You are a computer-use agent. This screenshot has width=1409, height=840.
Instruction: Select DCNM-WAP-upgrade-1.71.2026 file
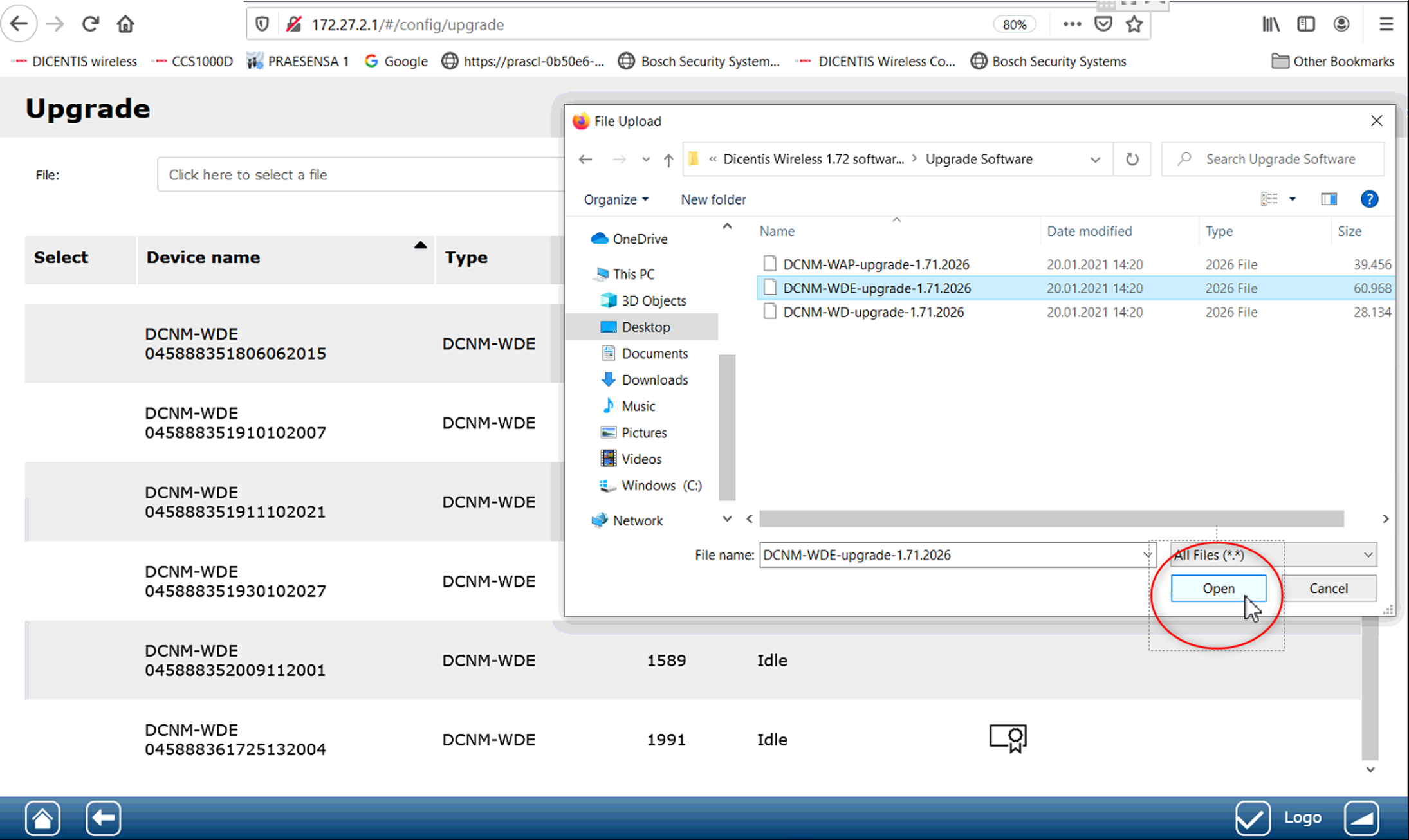tap(876, 264)
